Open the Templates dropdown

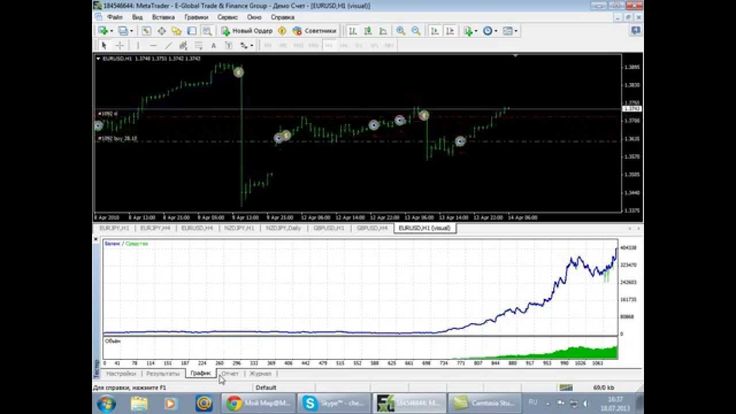[x=510, y=31]
